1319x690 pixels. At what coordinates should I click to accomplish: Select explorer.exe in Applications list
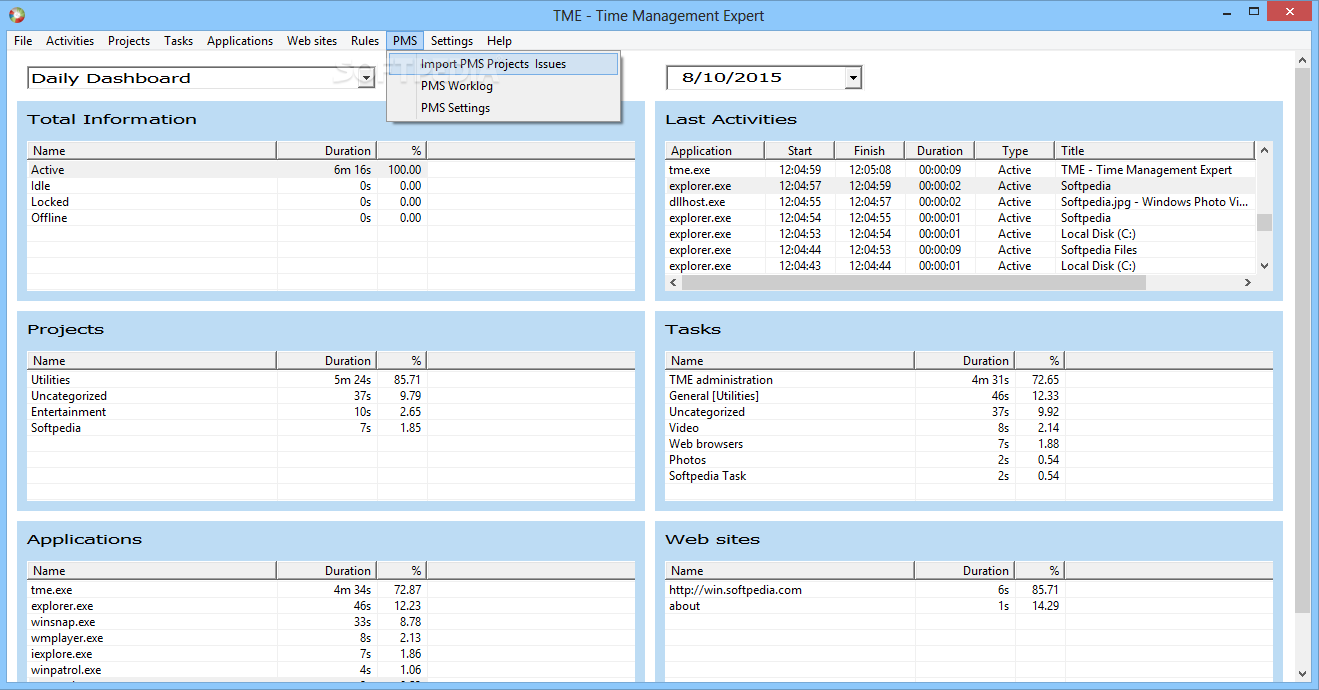[x=330, y=606]
